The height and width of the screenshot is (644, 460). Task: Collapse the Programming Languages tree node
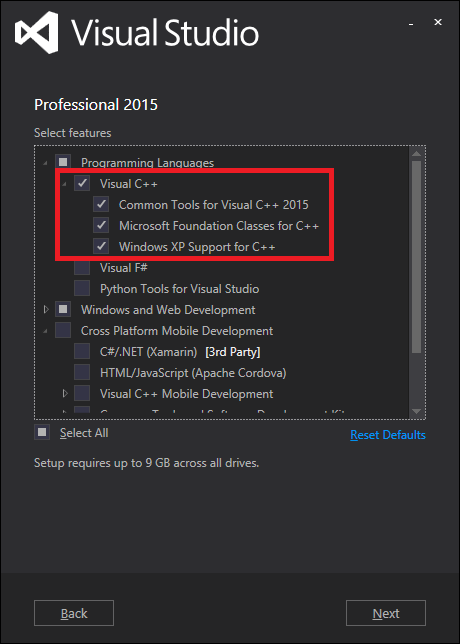(45, 163)
